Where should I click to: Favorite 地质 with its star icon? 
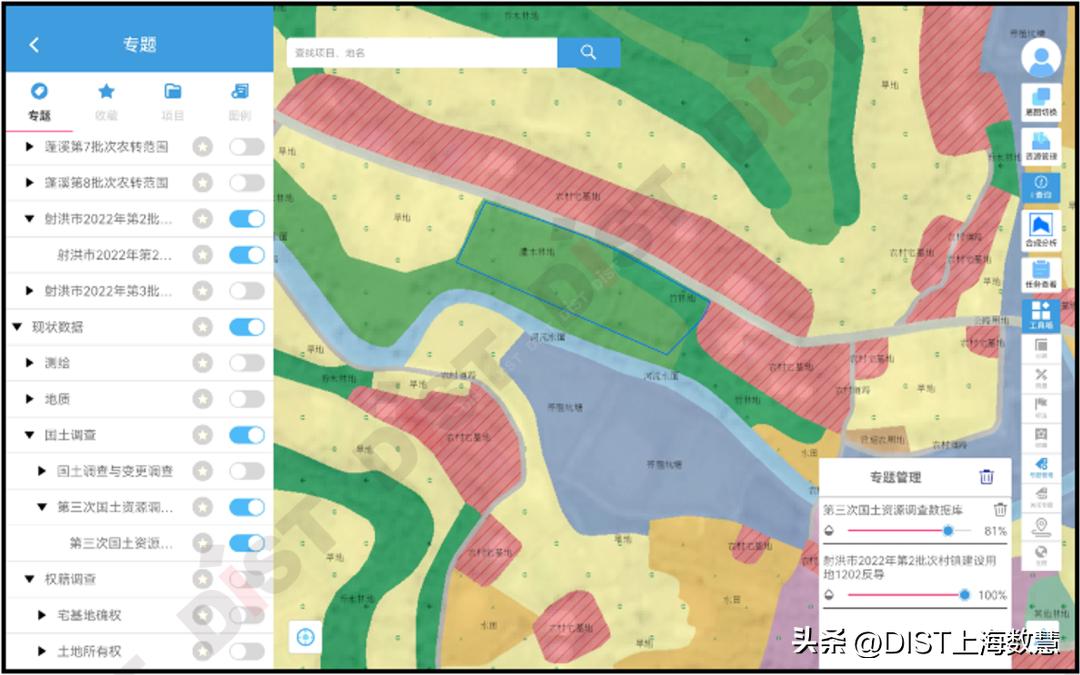tap(202, 399)
